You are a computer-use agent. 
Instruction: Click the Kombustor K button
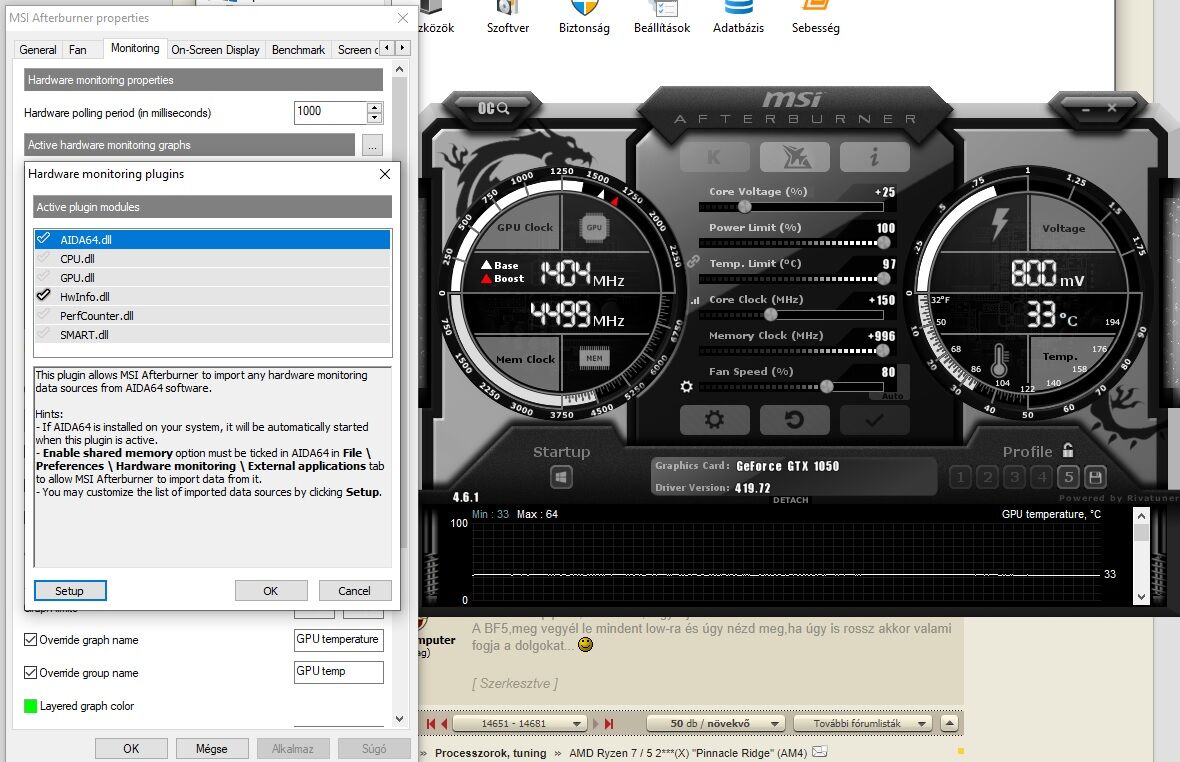coord(714,157)
